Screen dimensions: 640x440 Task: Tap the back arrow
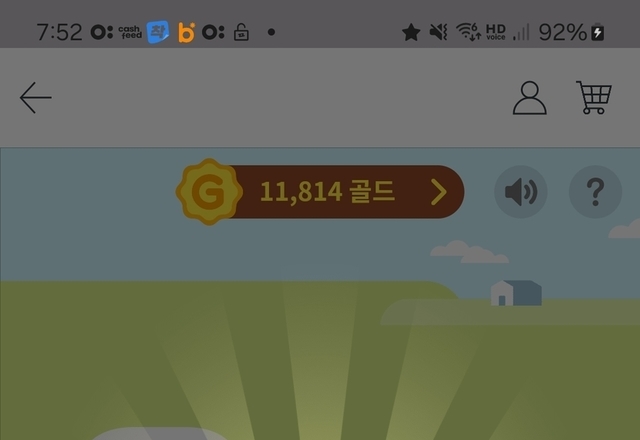[x=36, y=98]
